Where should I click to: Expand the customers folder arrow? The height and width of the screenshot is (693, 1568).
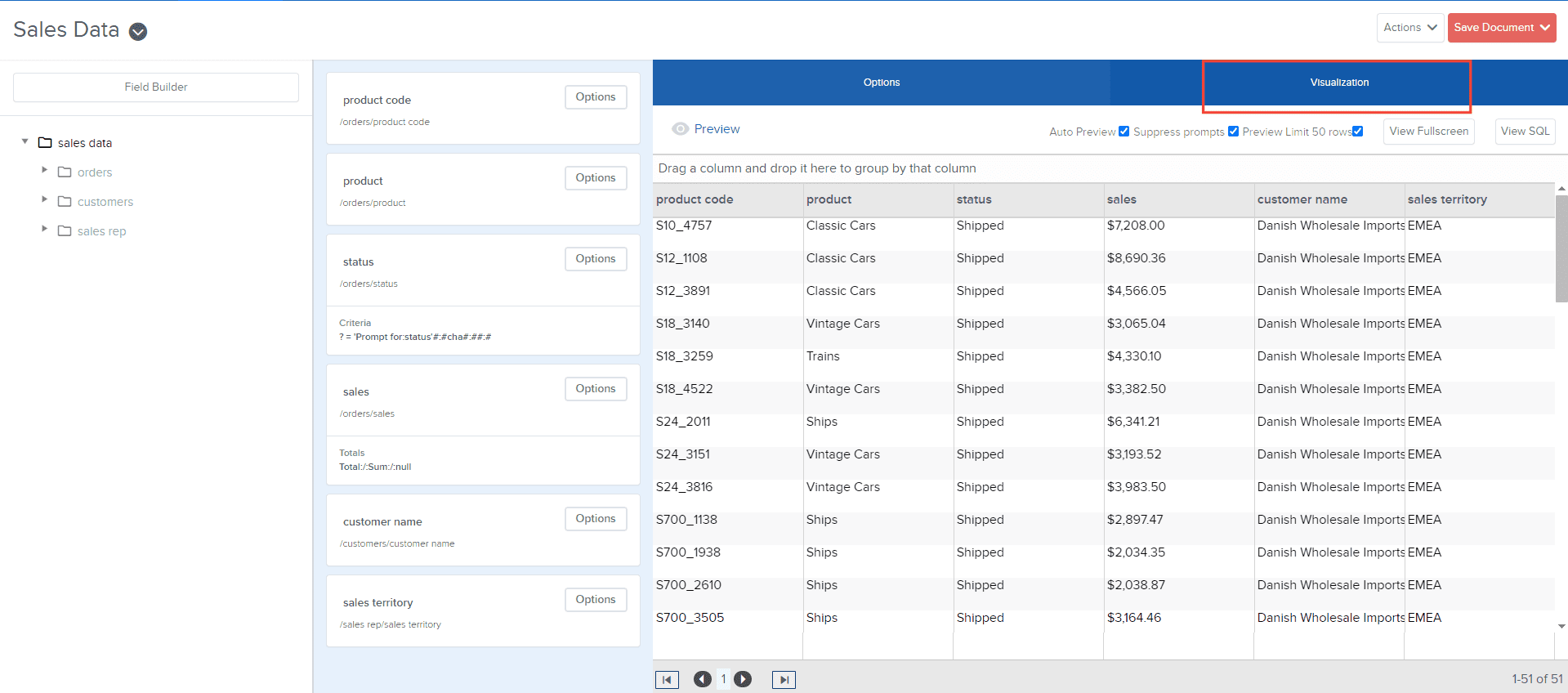click(x=45, y=199)
